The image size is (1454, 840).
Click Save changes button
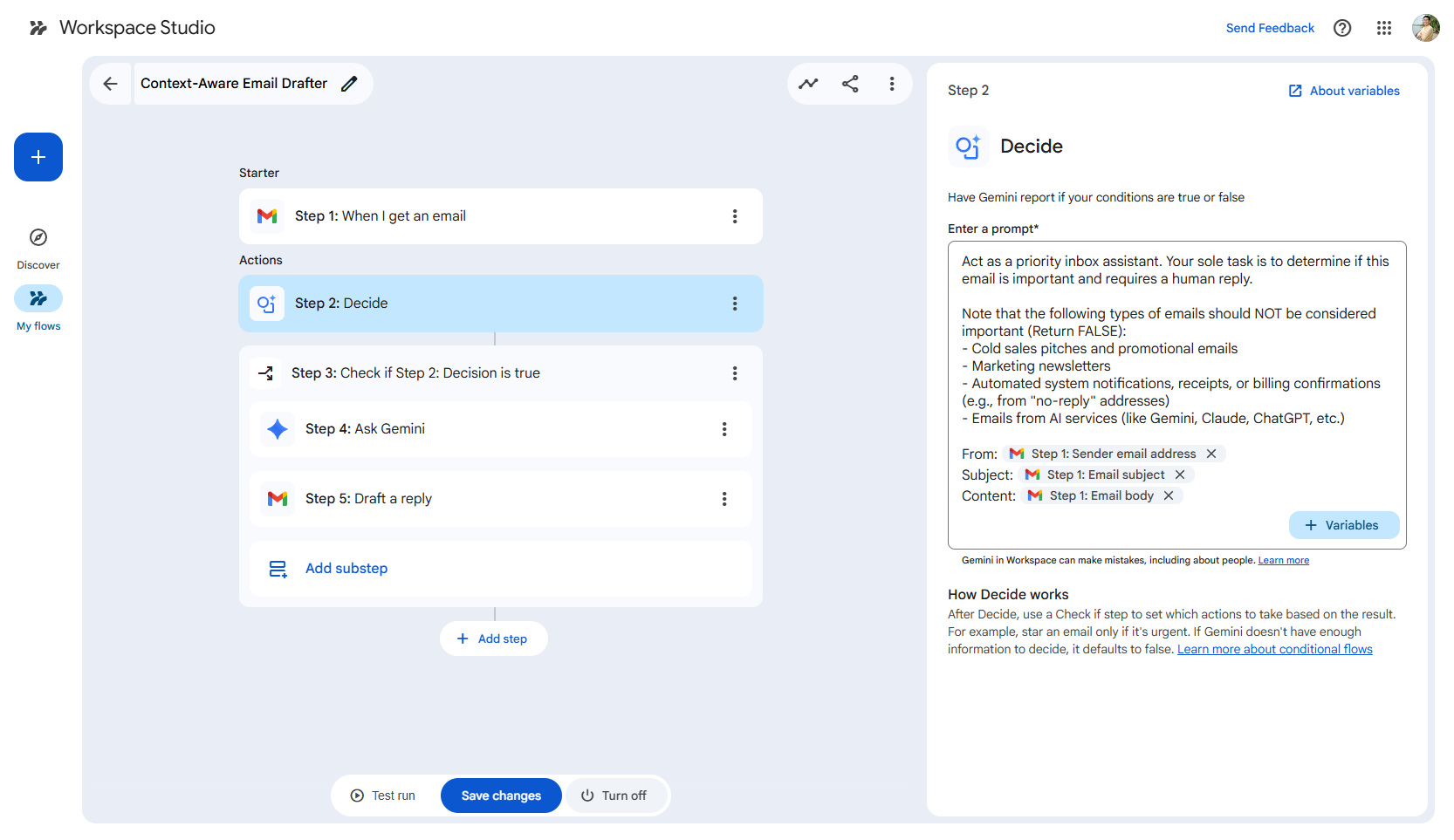tap(501, 796)
